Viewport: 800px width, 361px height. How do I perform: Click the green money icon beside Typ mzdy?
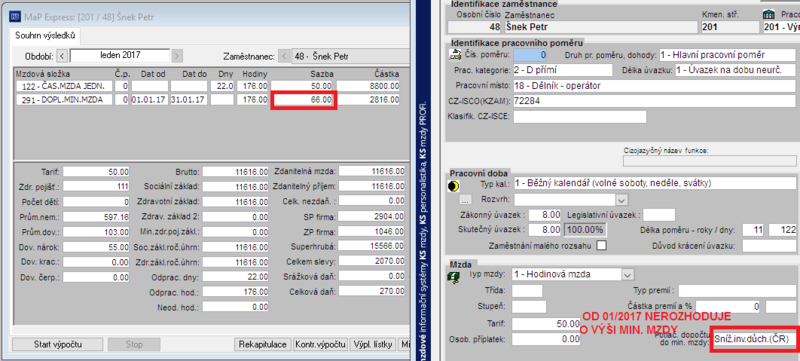pyautogui.click(x=453, y=277)
